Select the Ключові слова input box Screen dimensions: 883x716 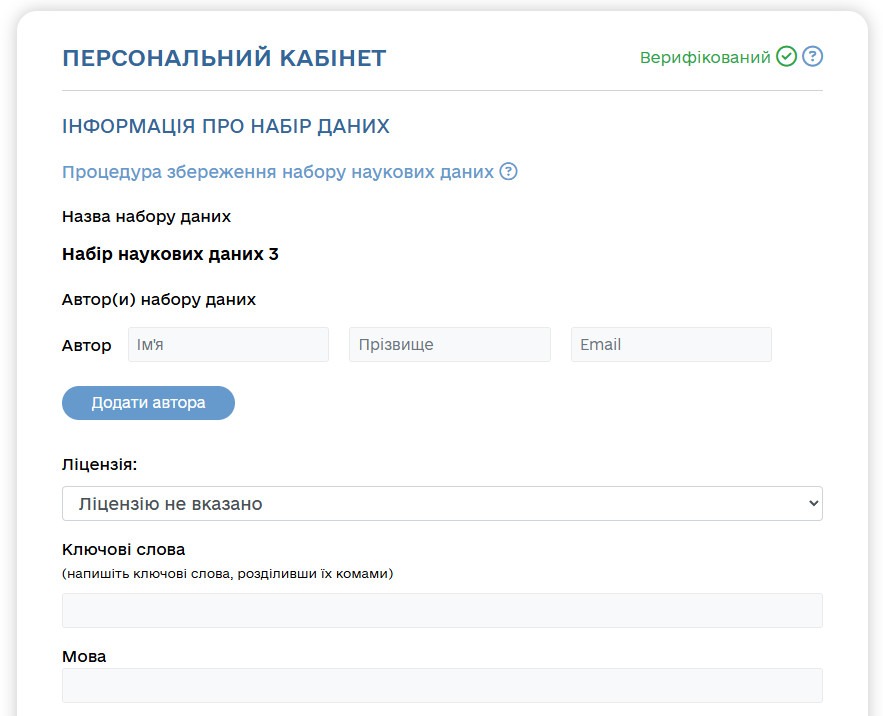click(441, 608)
